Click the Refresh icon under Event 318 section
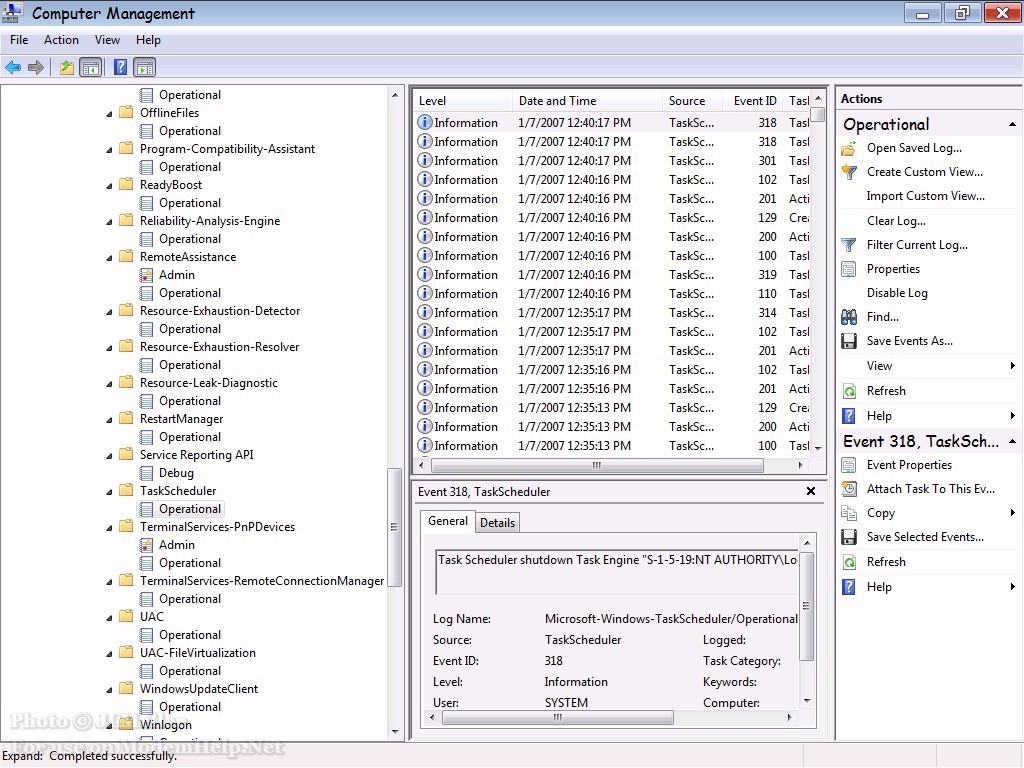Image resolution: width=1024 pixels, height=768 pixels. 849,562
